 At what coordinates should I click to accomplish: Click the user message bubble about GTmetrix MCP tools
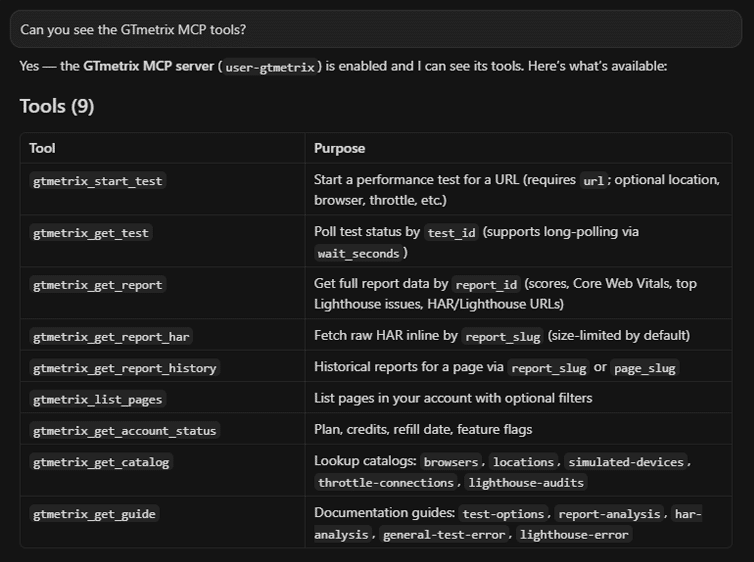376,29
